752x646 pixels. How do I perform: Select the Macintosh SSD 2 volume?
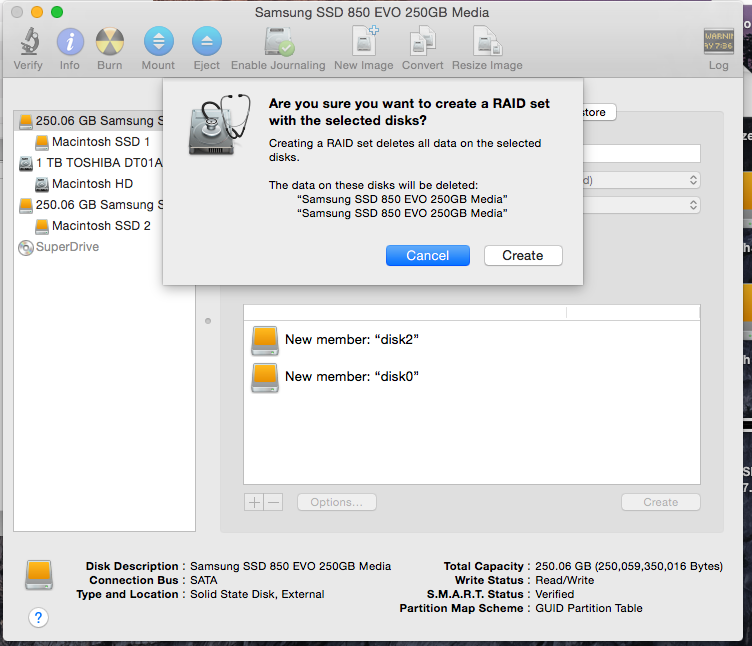(101, 226)
